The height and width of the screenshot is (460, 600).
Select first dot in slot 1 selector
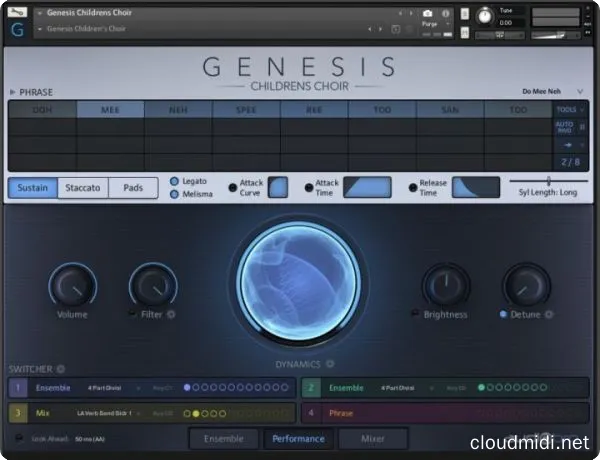[187, 387]
